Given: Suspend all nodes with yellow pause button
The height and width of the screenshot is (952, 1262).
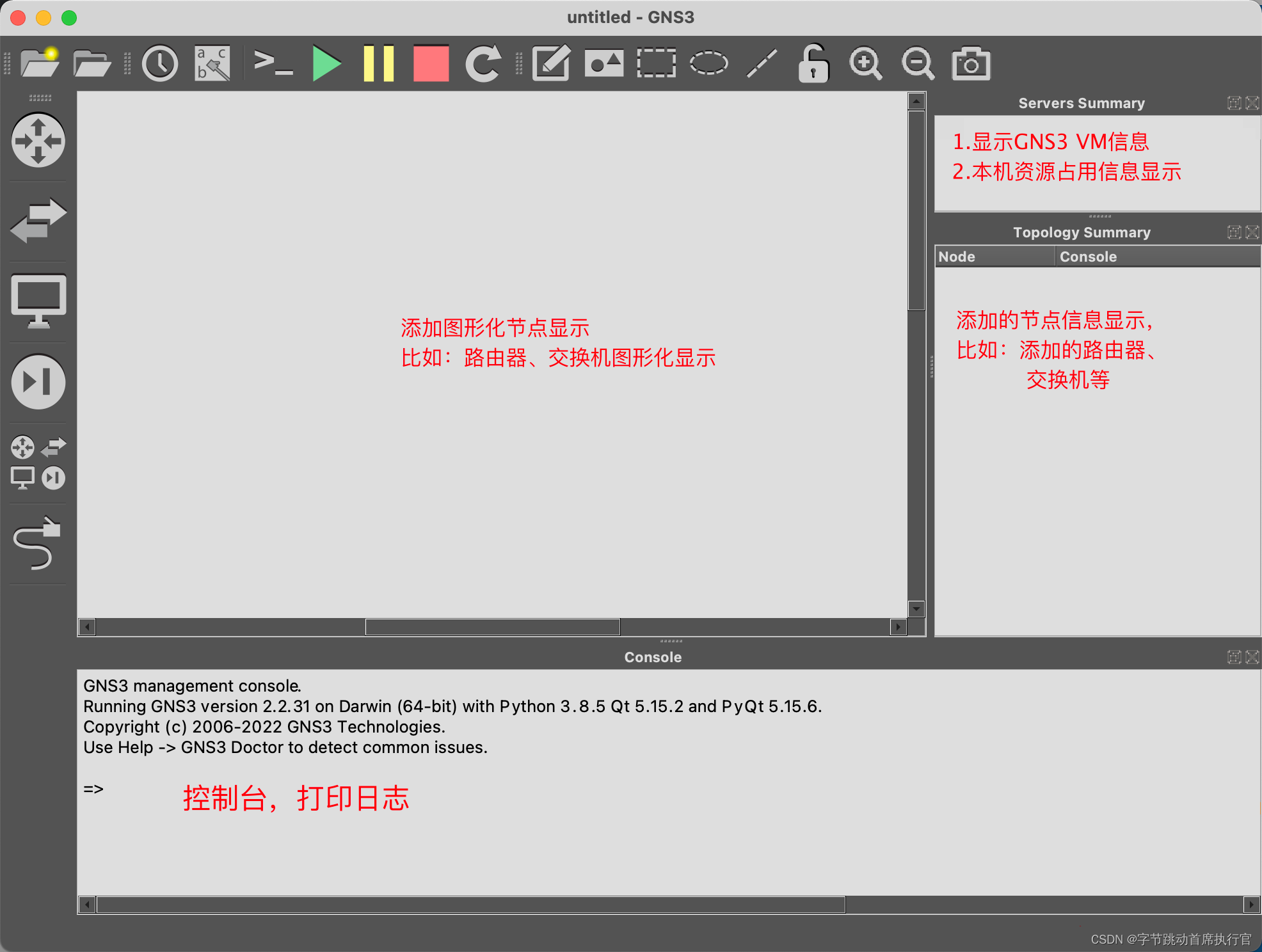Looking at the screenshot, I should [x=379, y=63].
